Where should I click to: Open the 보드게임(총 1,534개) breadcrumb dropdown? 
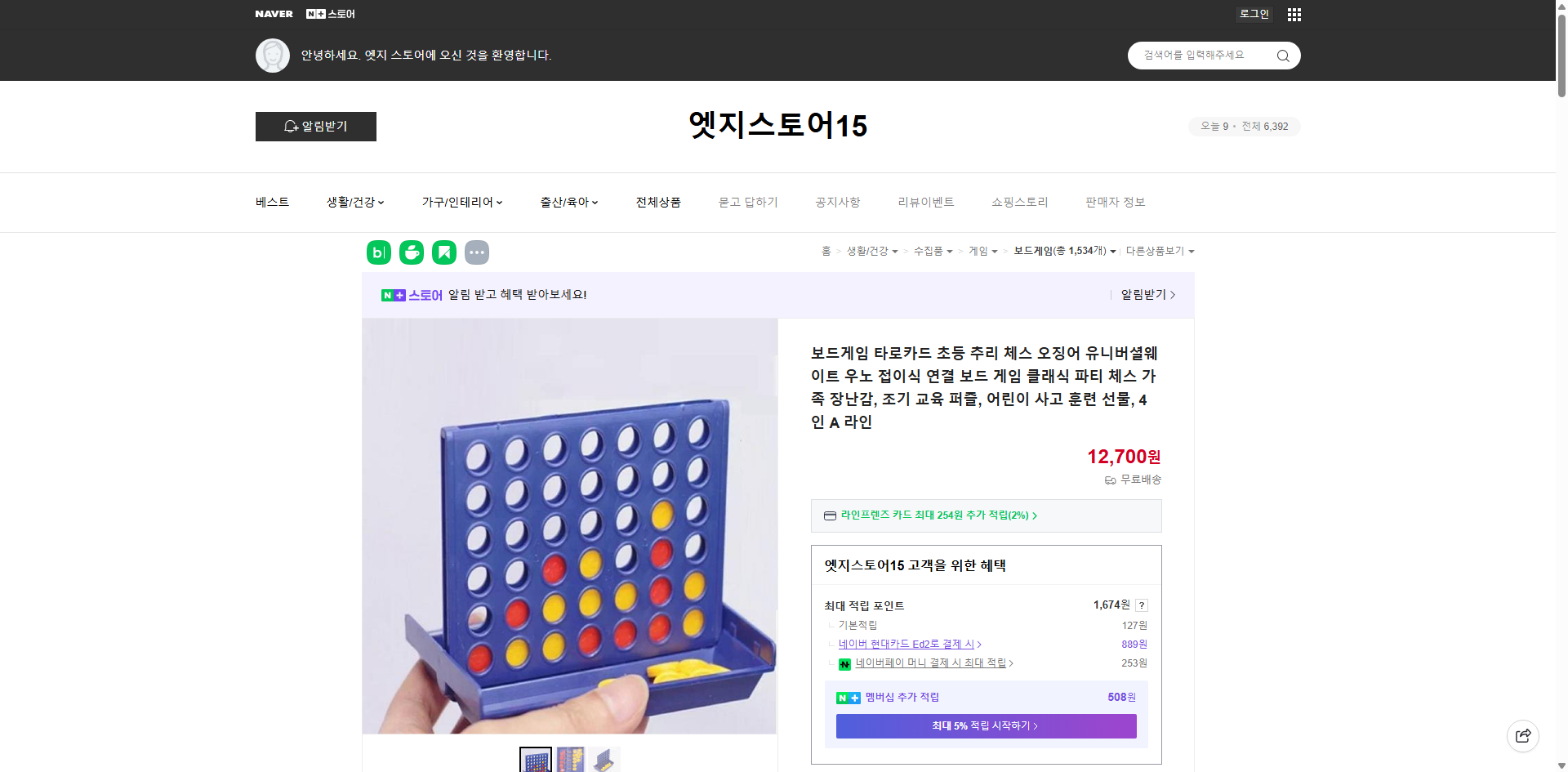tap(1065, 251)
